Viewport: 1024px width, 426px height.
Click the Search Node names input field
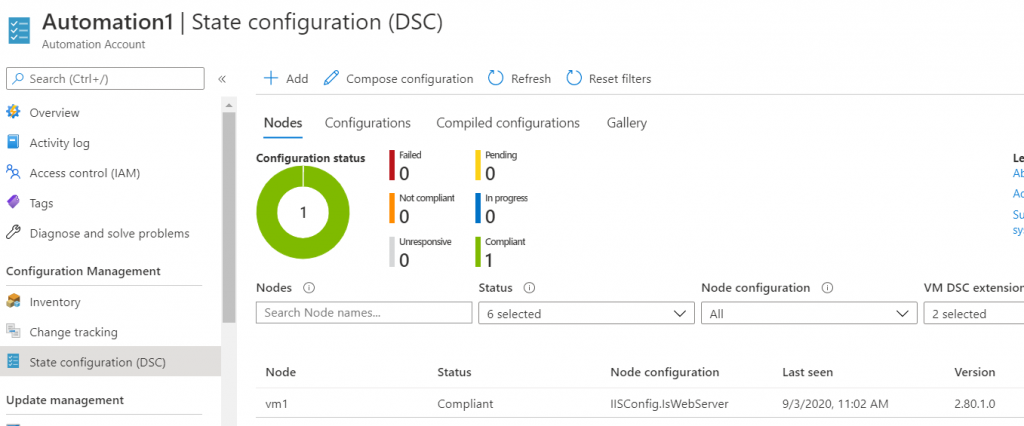364,314
